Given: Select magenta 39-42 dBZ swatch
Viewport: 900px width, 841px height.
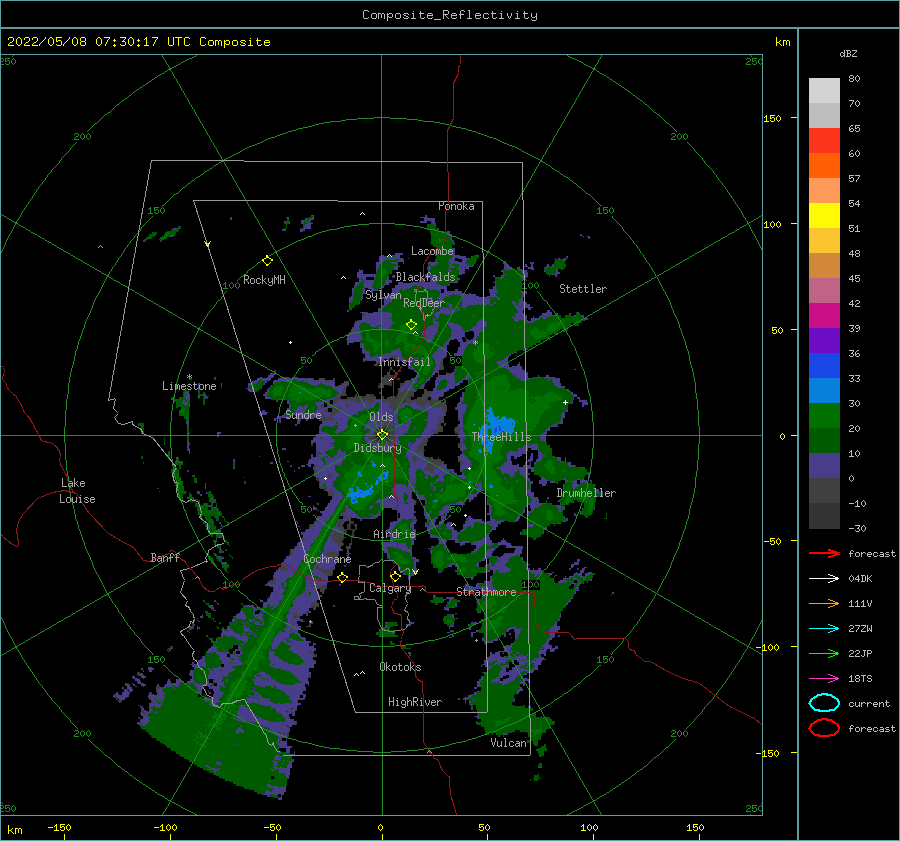Looking at the screenshot, I should (x=824, y=316).
